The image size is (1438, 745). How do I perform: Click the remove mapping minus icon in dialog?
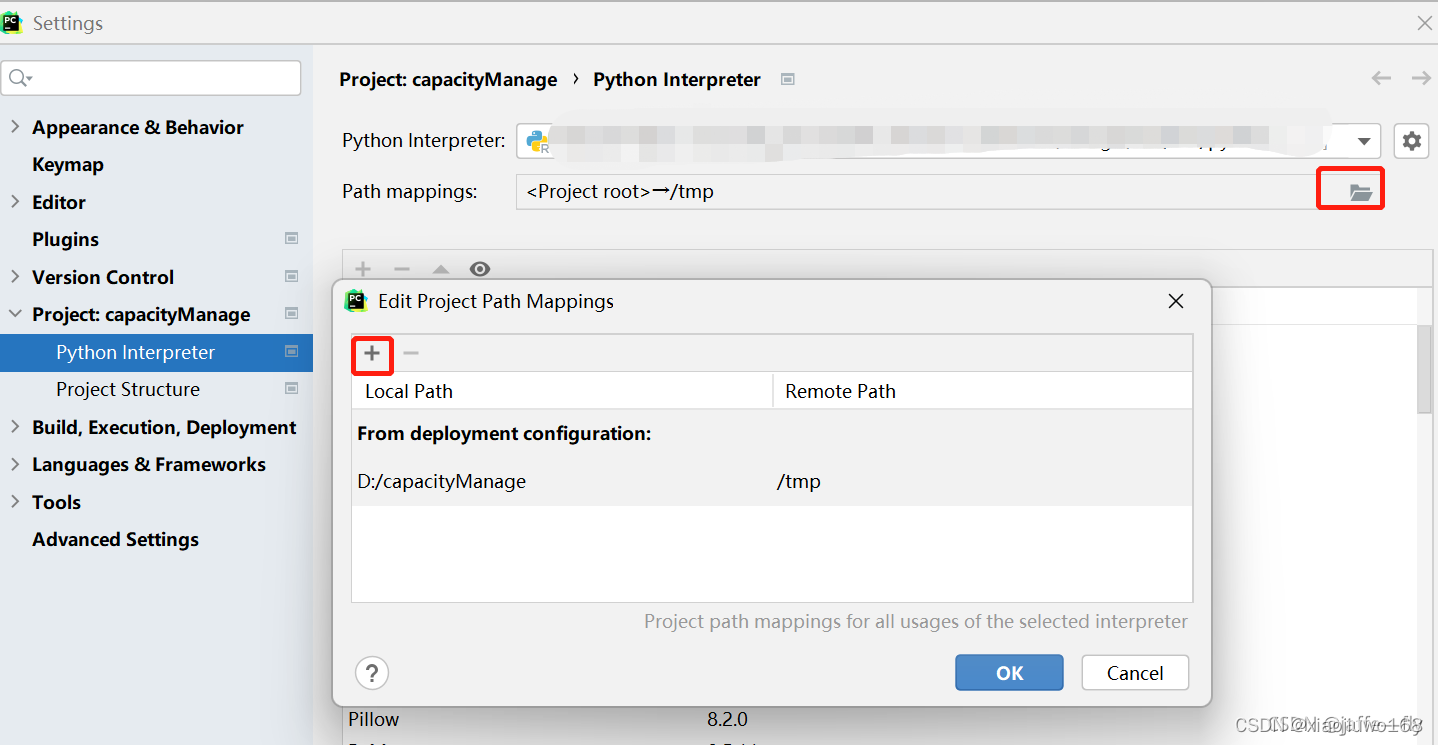tap(411, 353)
